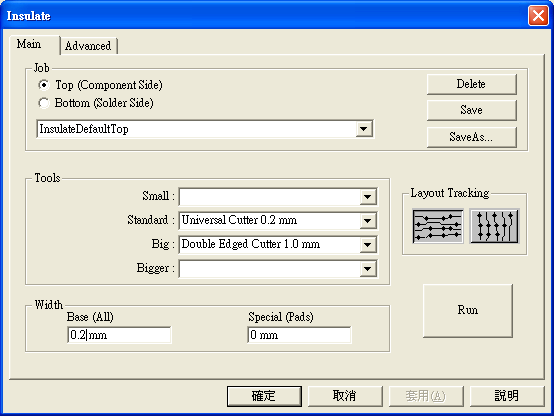Switch to the Advanced tab
554x416 pixels.
click(88, 46)
